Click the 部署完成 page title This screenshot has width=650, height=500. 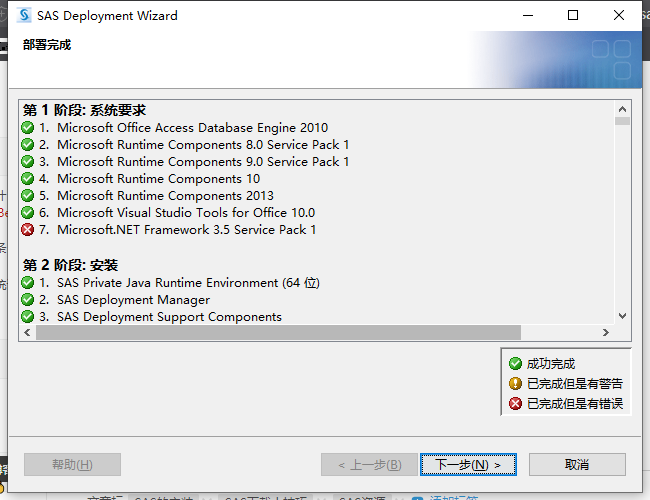pyautogui.click(x=47, y=44)
